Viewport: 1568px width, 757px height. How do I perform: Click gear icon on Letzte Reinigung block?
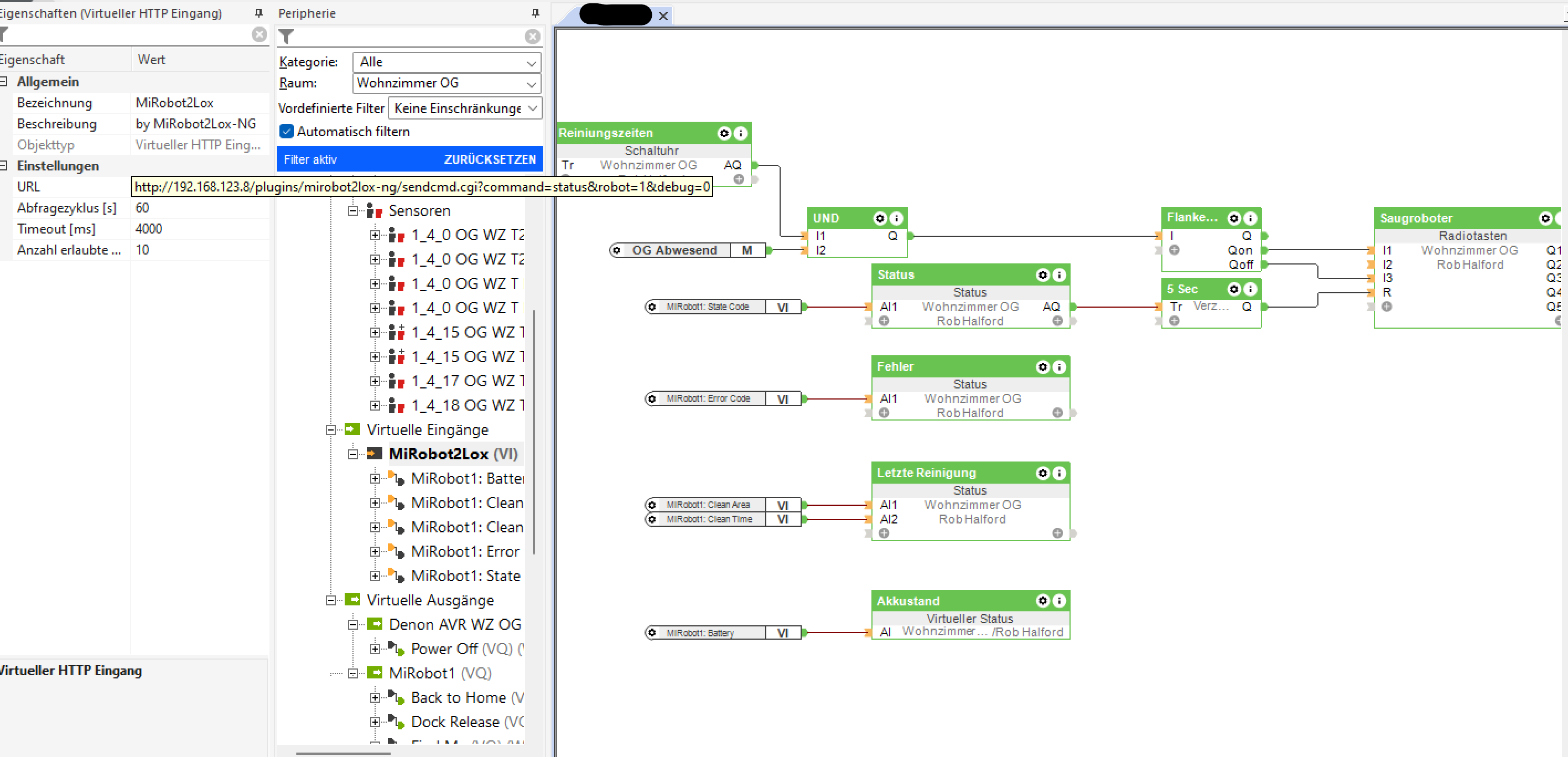click(x=1043, y=473)
